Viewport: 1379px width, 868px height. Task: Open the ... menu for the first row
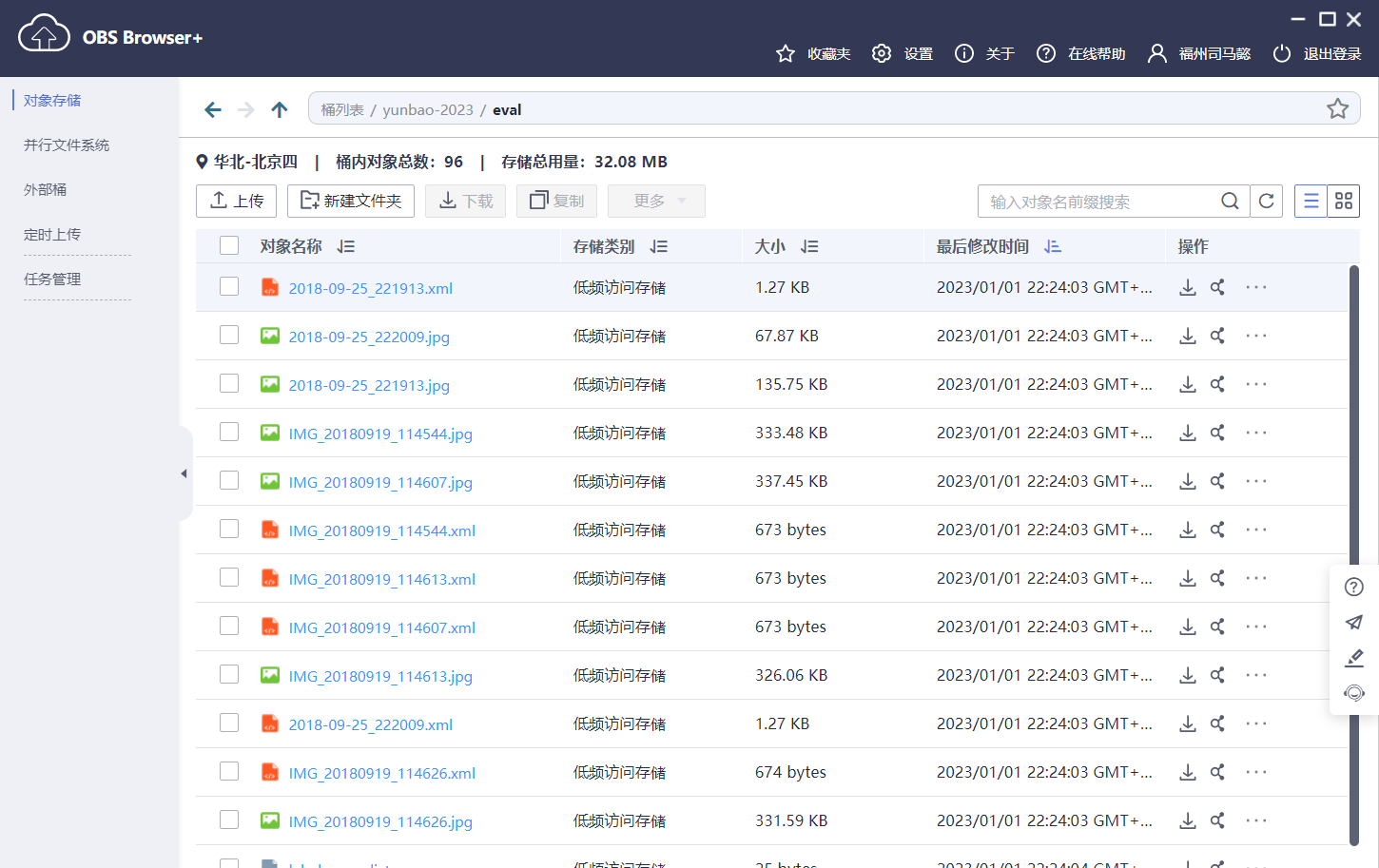pyautogui.click(x=1255, y=286)
